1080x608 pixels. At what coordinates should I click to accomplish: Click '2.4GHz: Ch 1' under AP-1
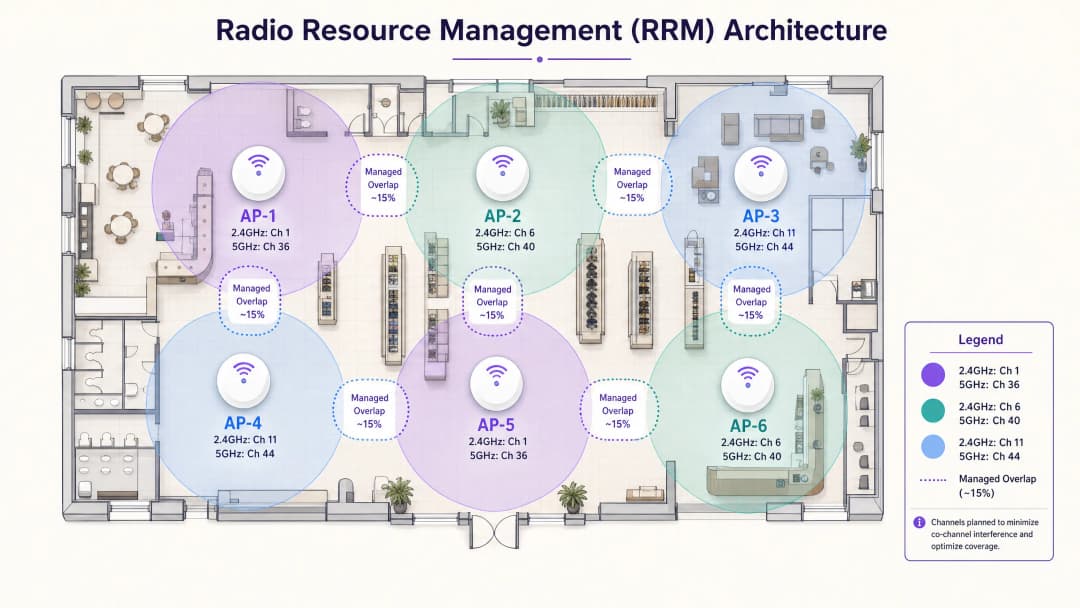pos(260,233)
